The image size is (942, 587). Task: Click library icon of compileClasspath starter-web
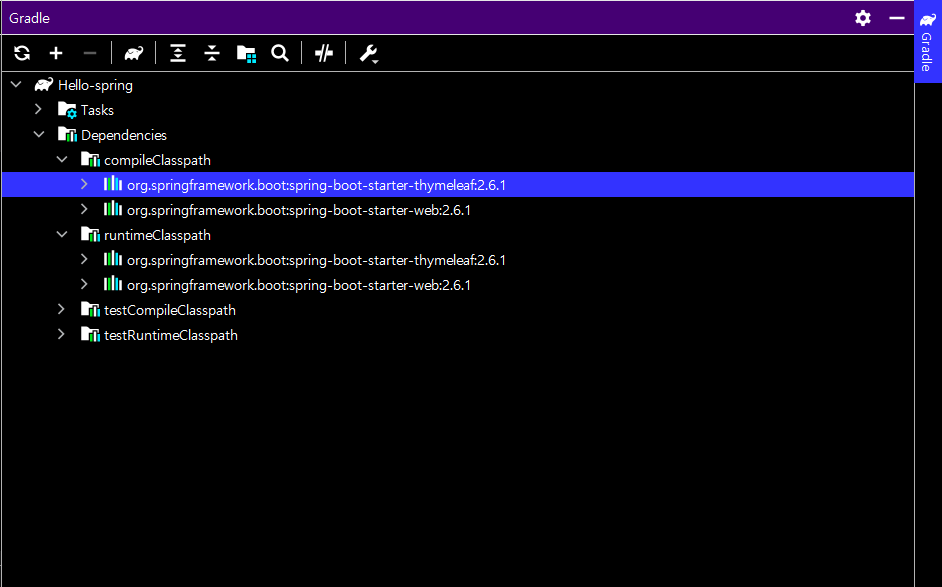point(112,209)
